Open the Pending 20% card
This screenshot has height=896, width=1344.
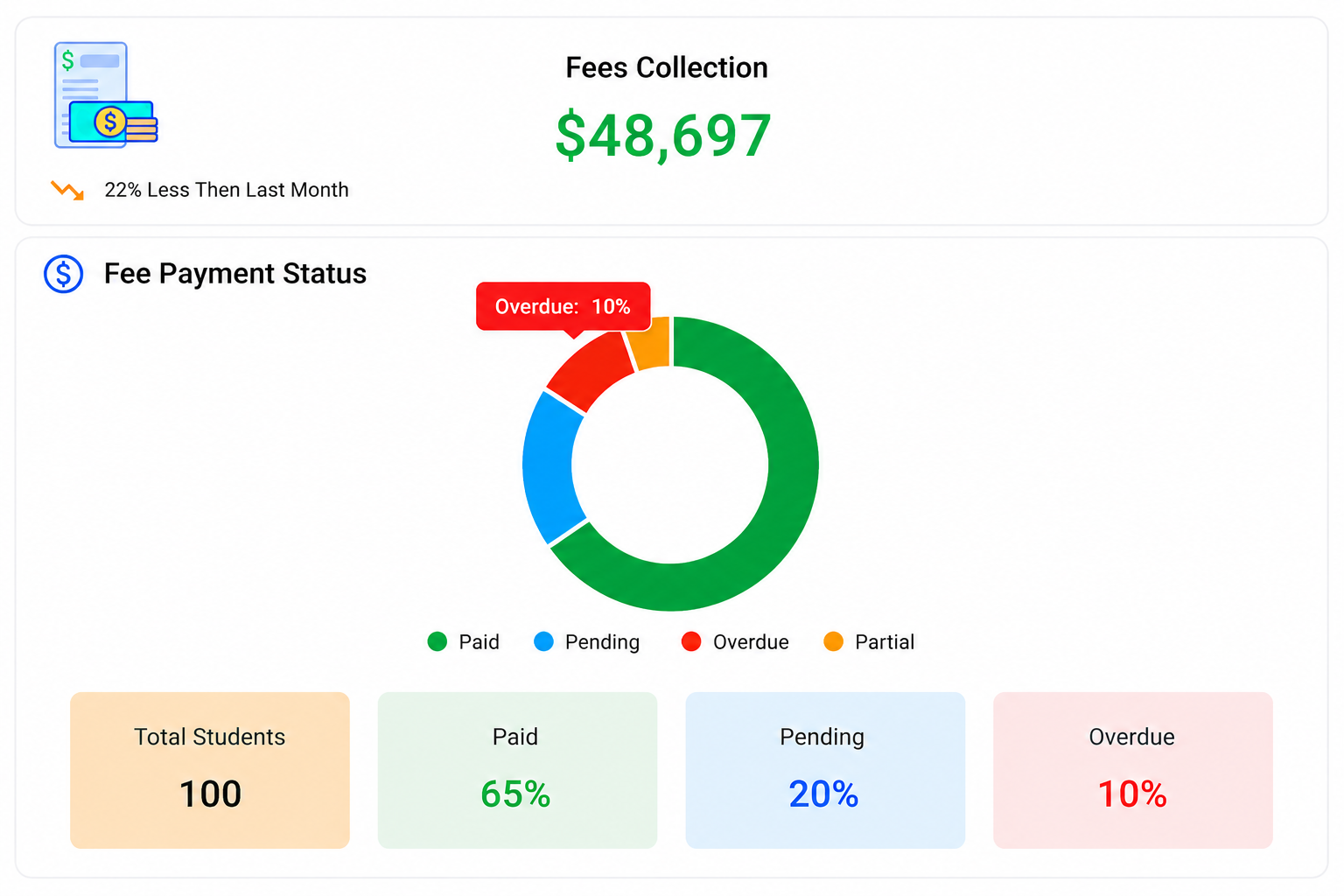tap(825, 770)
